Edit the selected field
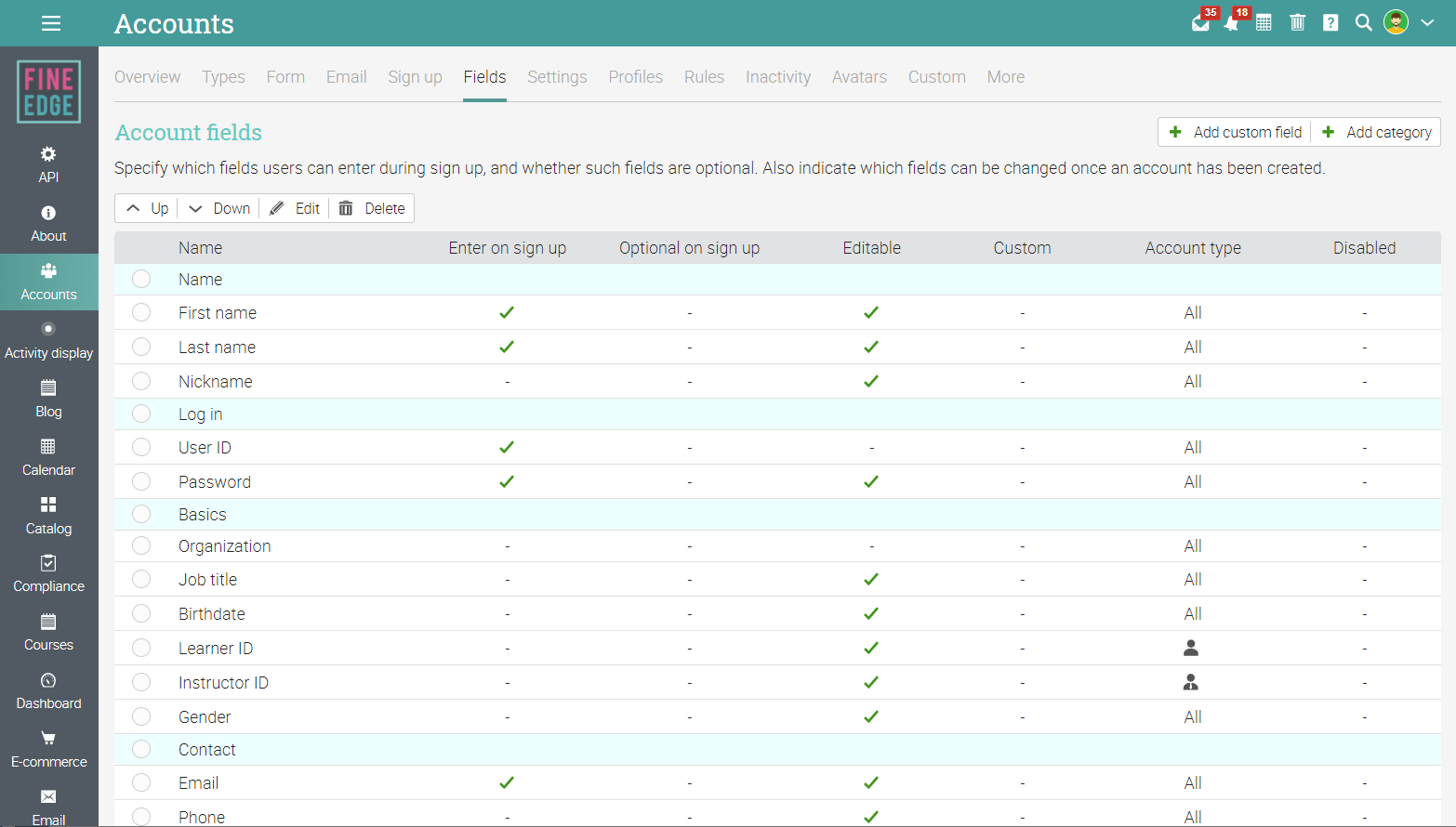 295,208
